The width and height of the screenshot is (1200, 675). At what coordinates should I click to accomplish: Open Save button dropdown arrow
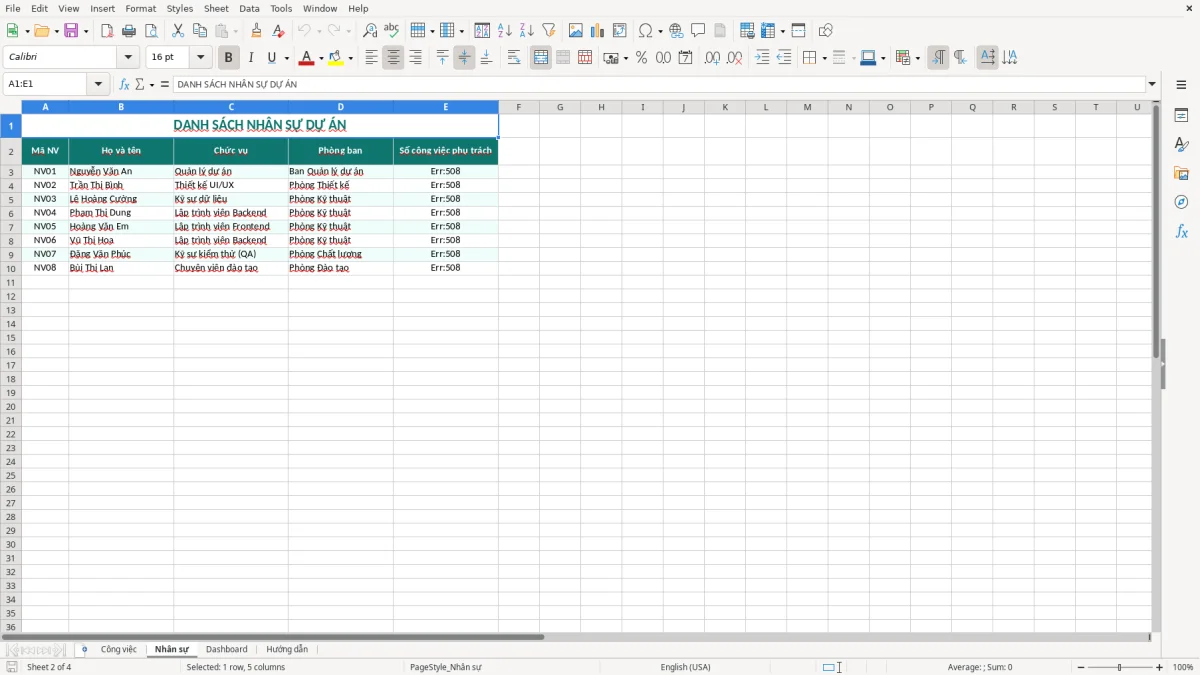86,31
